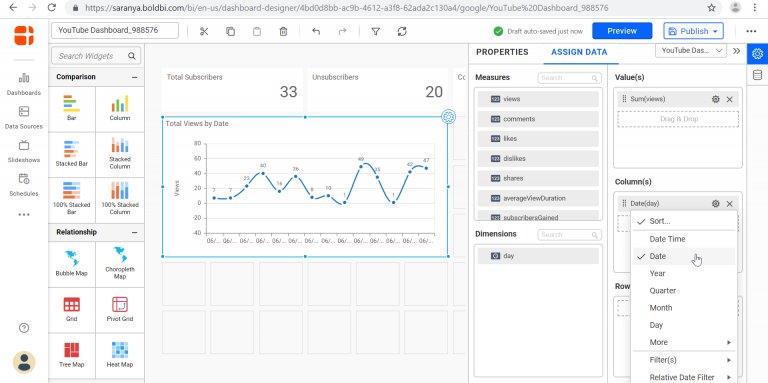Screen dimensions: 768x383
Task: Click the Copy icon in toolbar
Action: pyautogui.click(x=230, y=31)
